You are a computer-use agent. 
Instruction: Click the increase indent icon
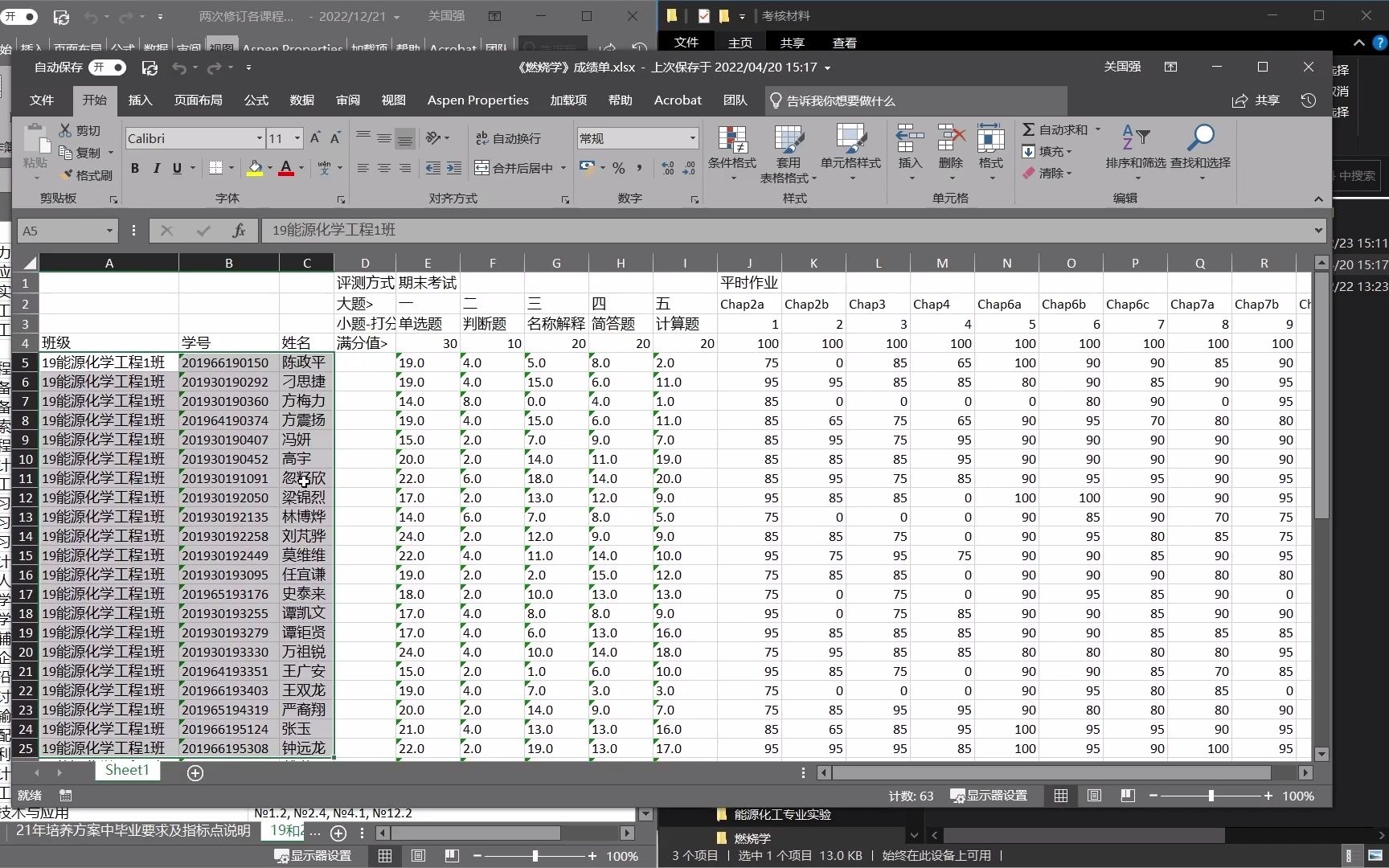[x=454, y=168]
